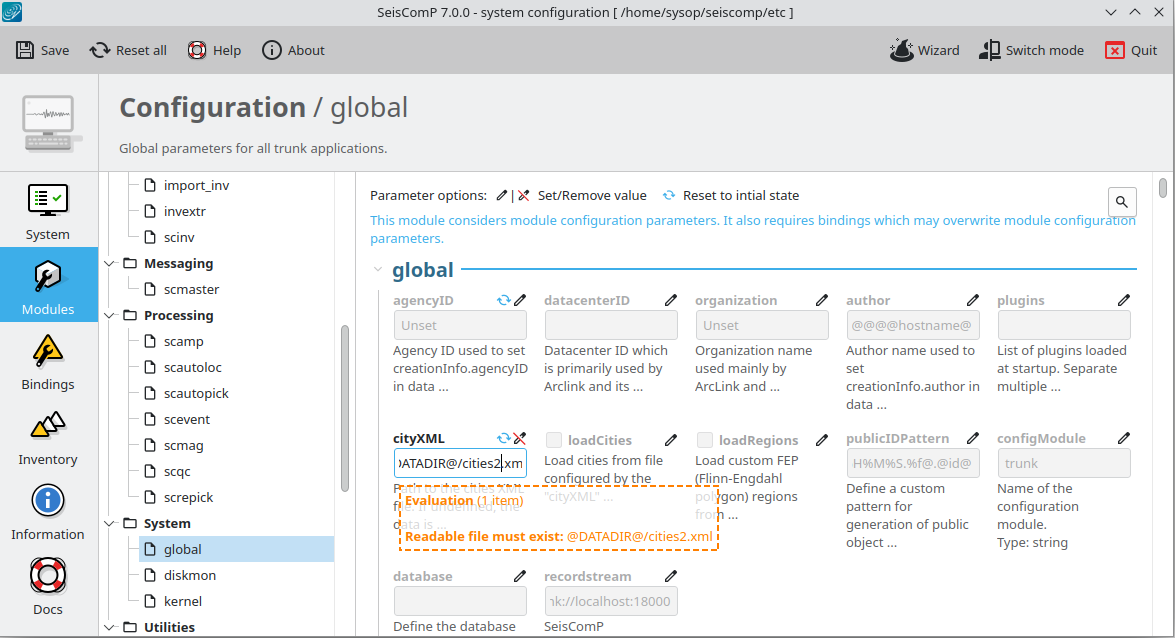
Task: Select the System tab in the sidebar
Action: coord(48,210)
